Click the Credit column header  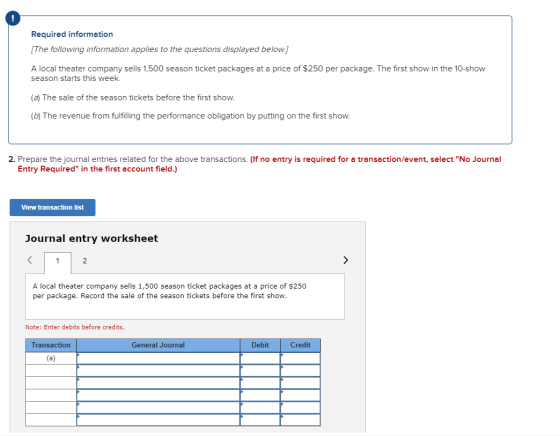click(x=300, y=345)
